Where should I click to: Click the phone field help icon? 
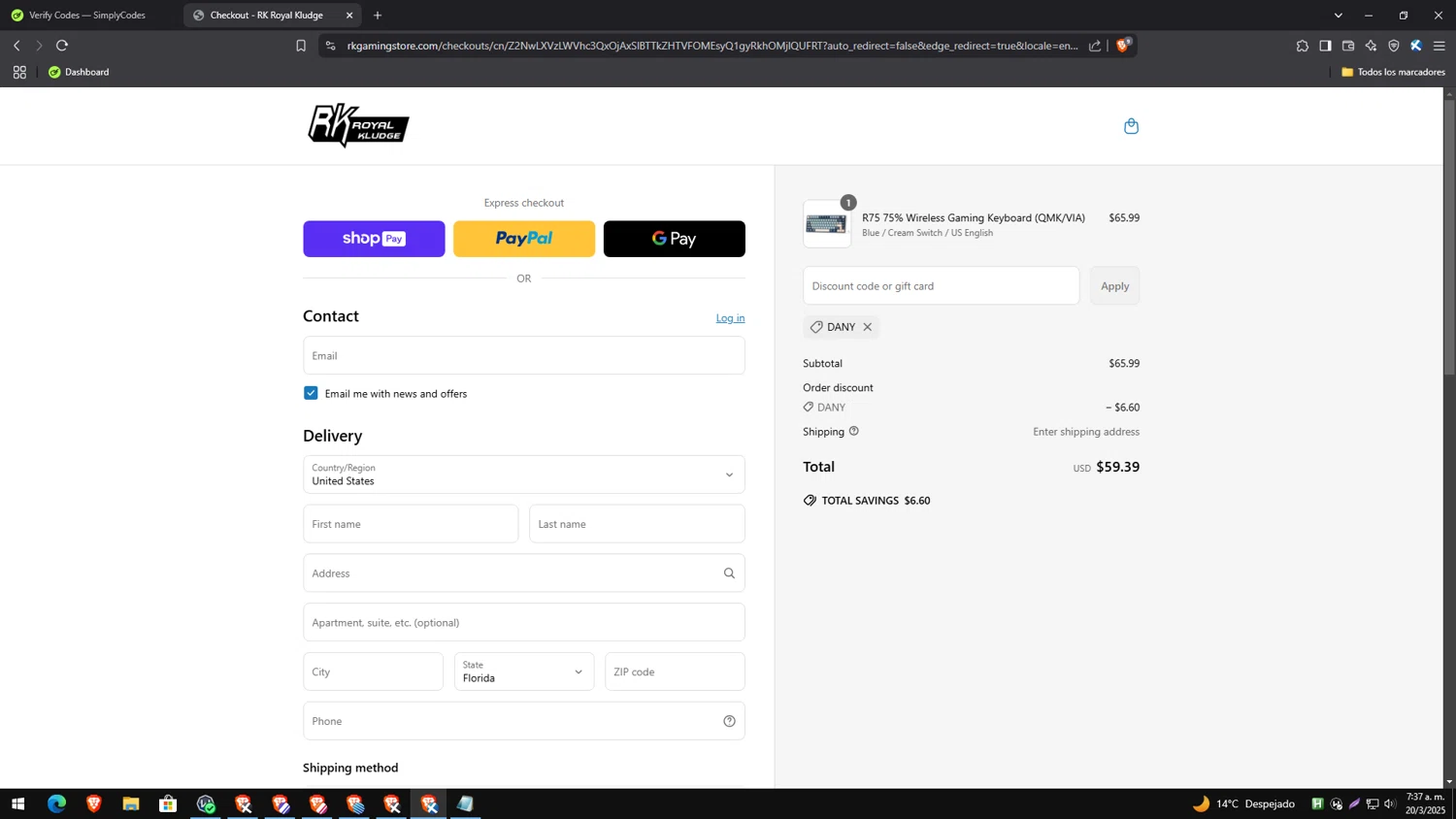[x=729, y=721]
